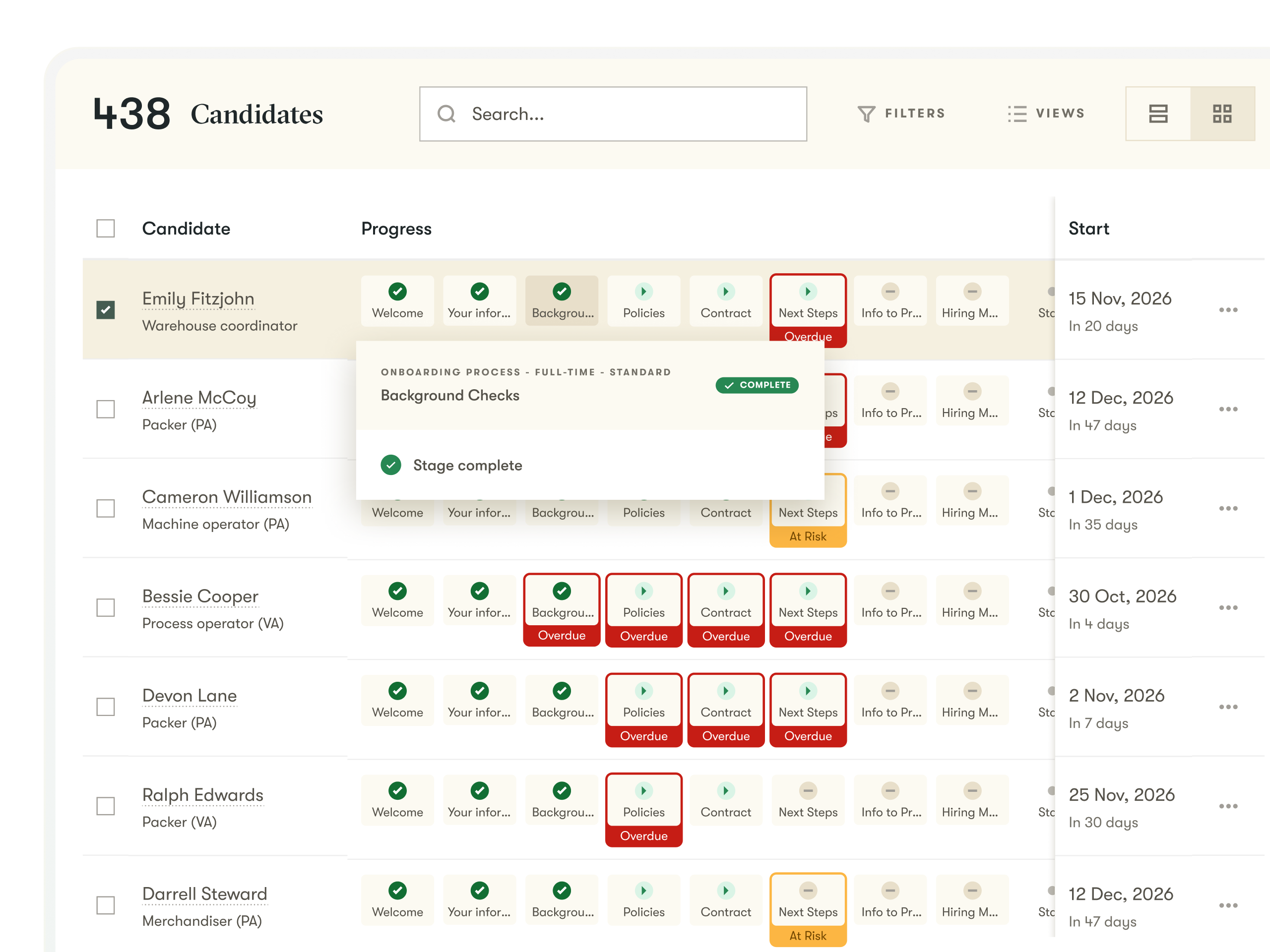Tick the select-all checkbox beside Candidate
Screen dimensions: 1270x952
click(x=106, y=229)
